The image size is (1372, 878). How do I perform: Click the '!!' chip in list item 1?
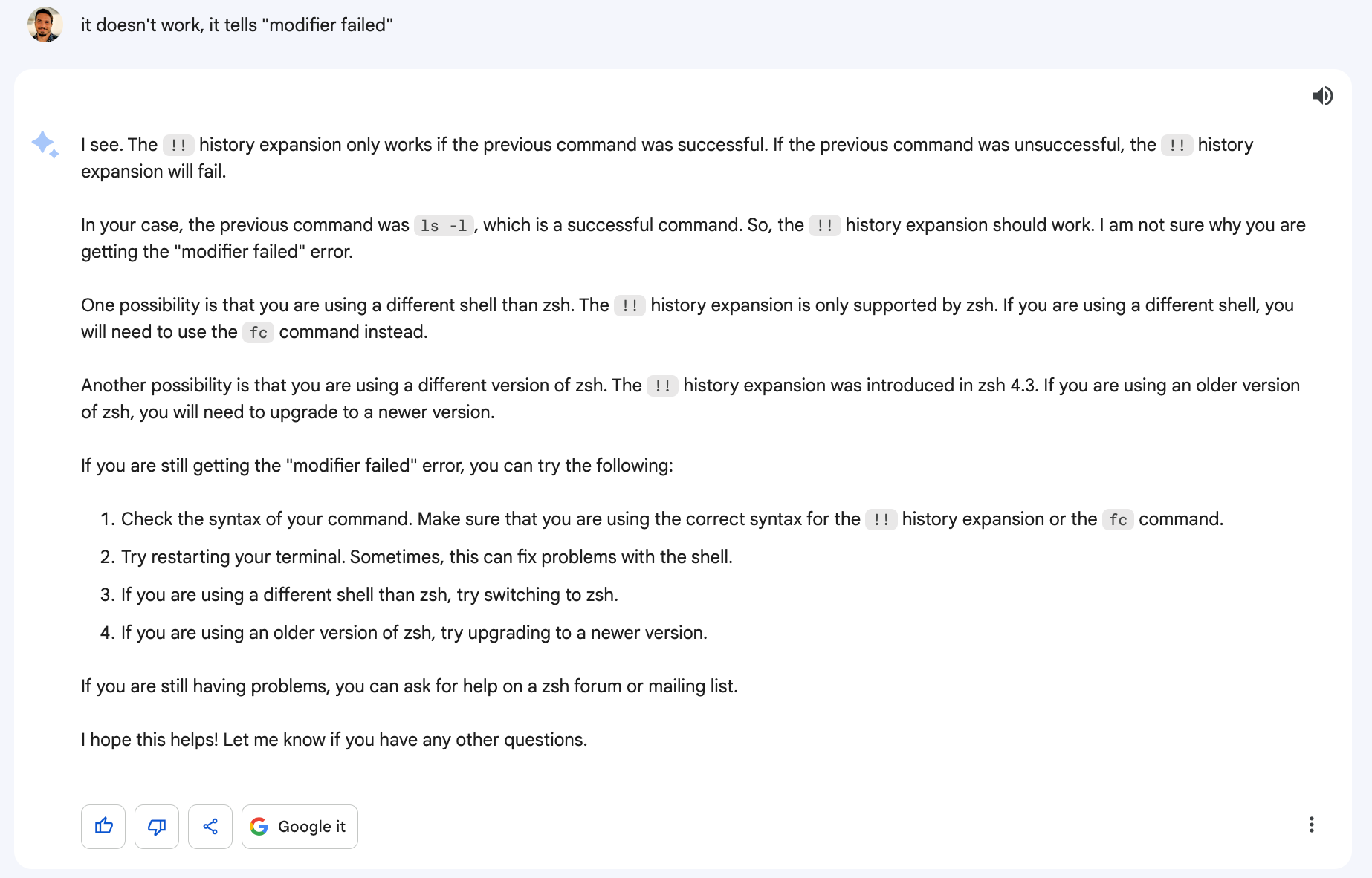[x=881, y=519]
